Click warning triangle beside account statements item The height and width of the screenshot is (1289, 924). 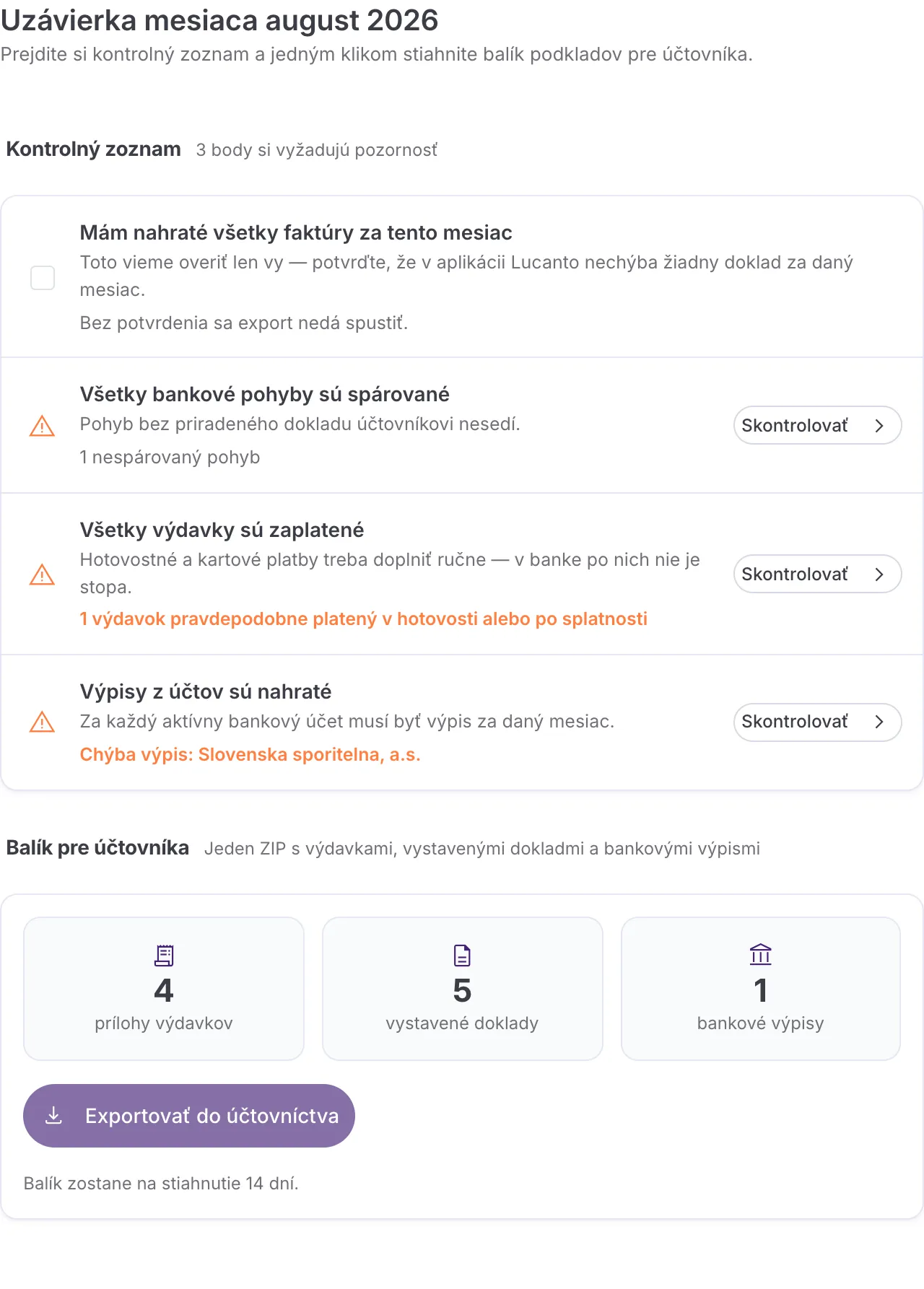tap(42, 722)
